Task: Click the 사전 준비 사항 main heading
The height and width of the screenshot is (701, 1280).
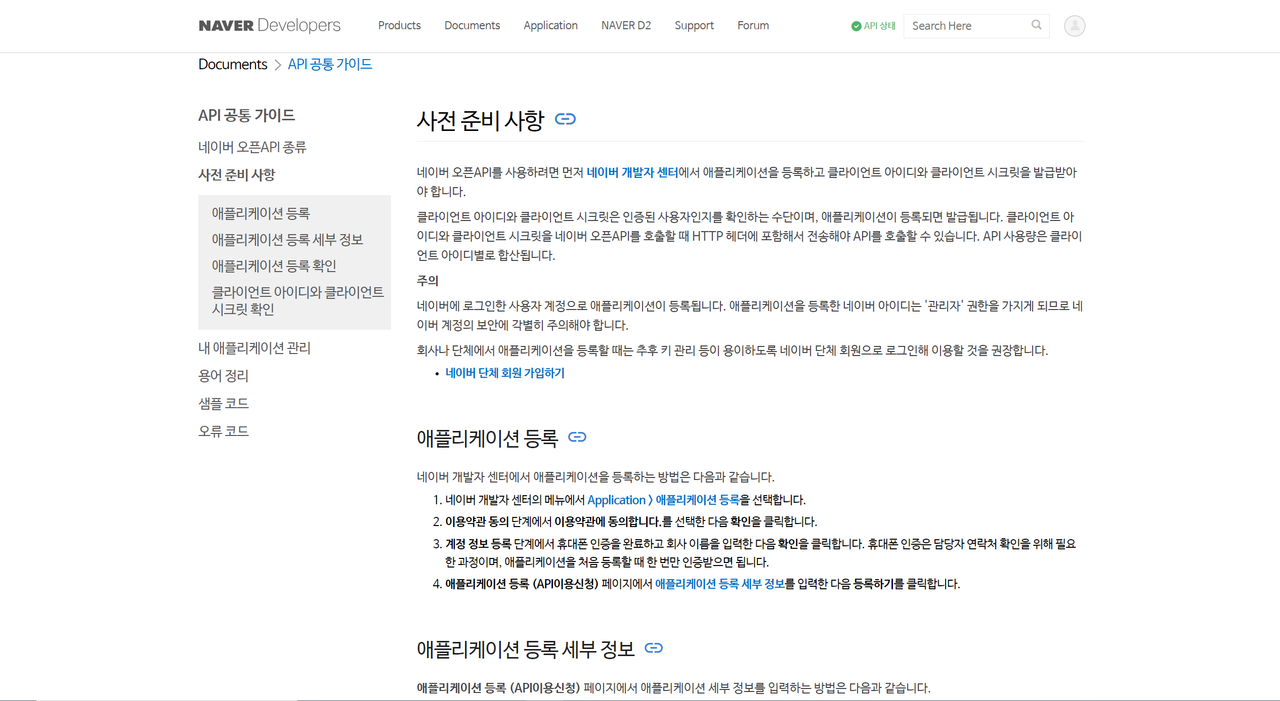Action: click(480, 120)
